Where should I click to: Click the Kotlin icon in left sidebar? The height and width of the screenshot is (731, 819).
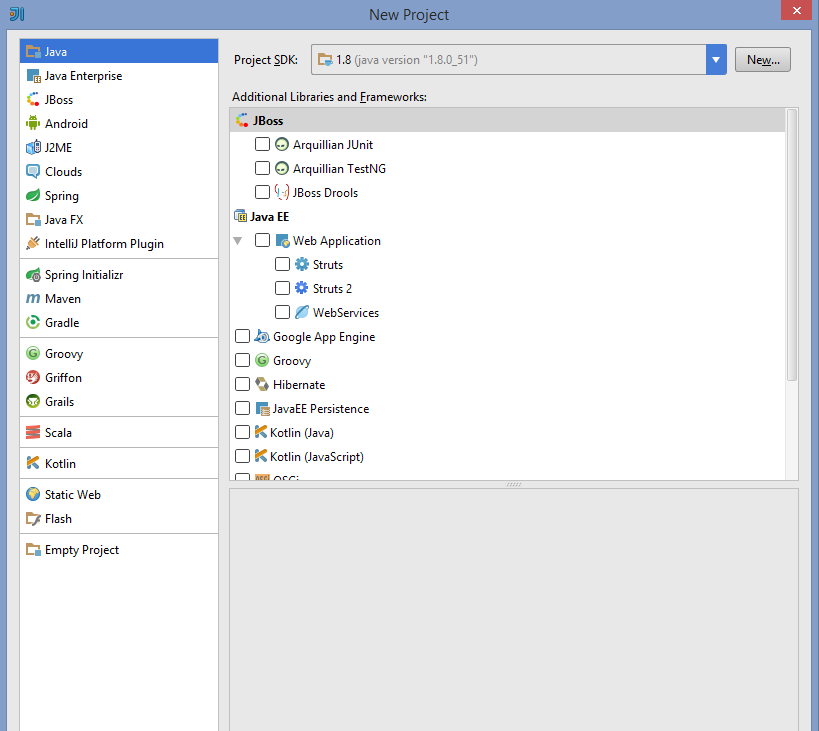click(x=33, y=463)
